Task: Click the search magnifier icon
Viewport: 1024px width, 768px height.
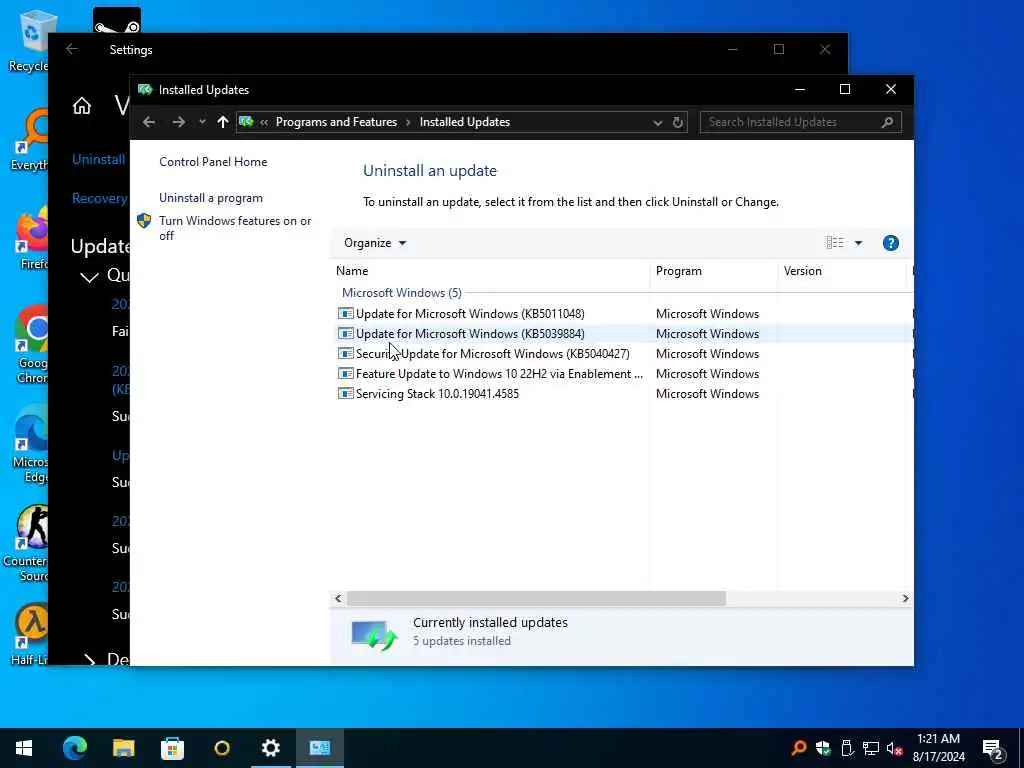Action: 887,122
